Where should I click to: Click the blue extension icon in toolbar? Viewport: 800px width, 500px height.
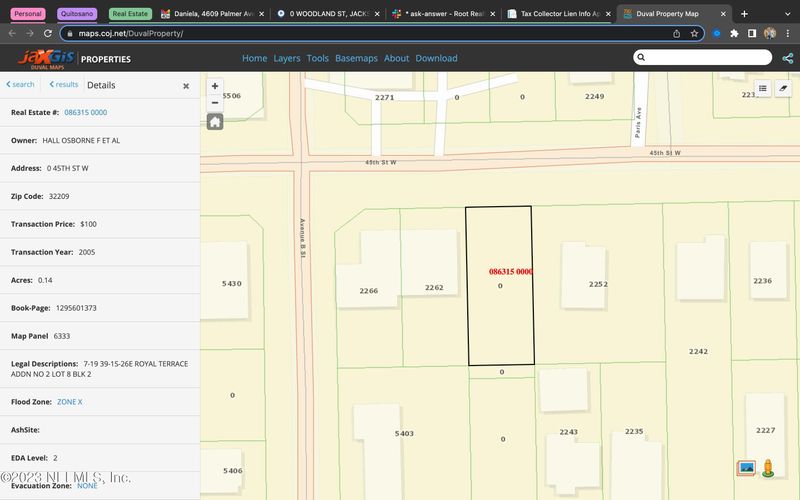(717, 34)
